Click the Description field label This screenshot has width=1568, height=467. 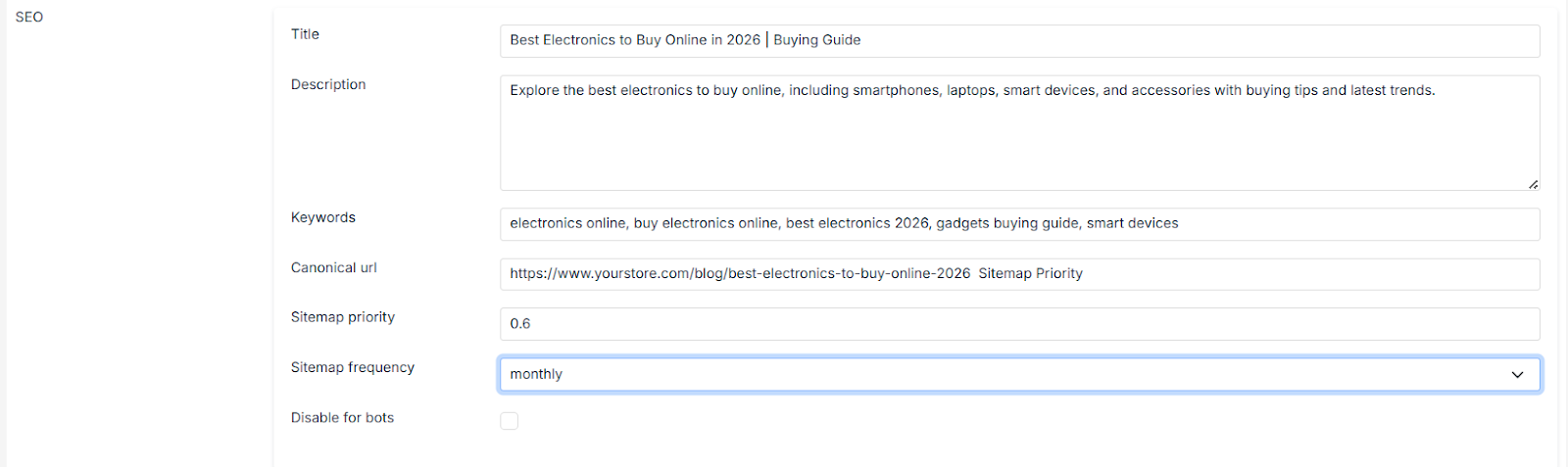tap(328, 85)
